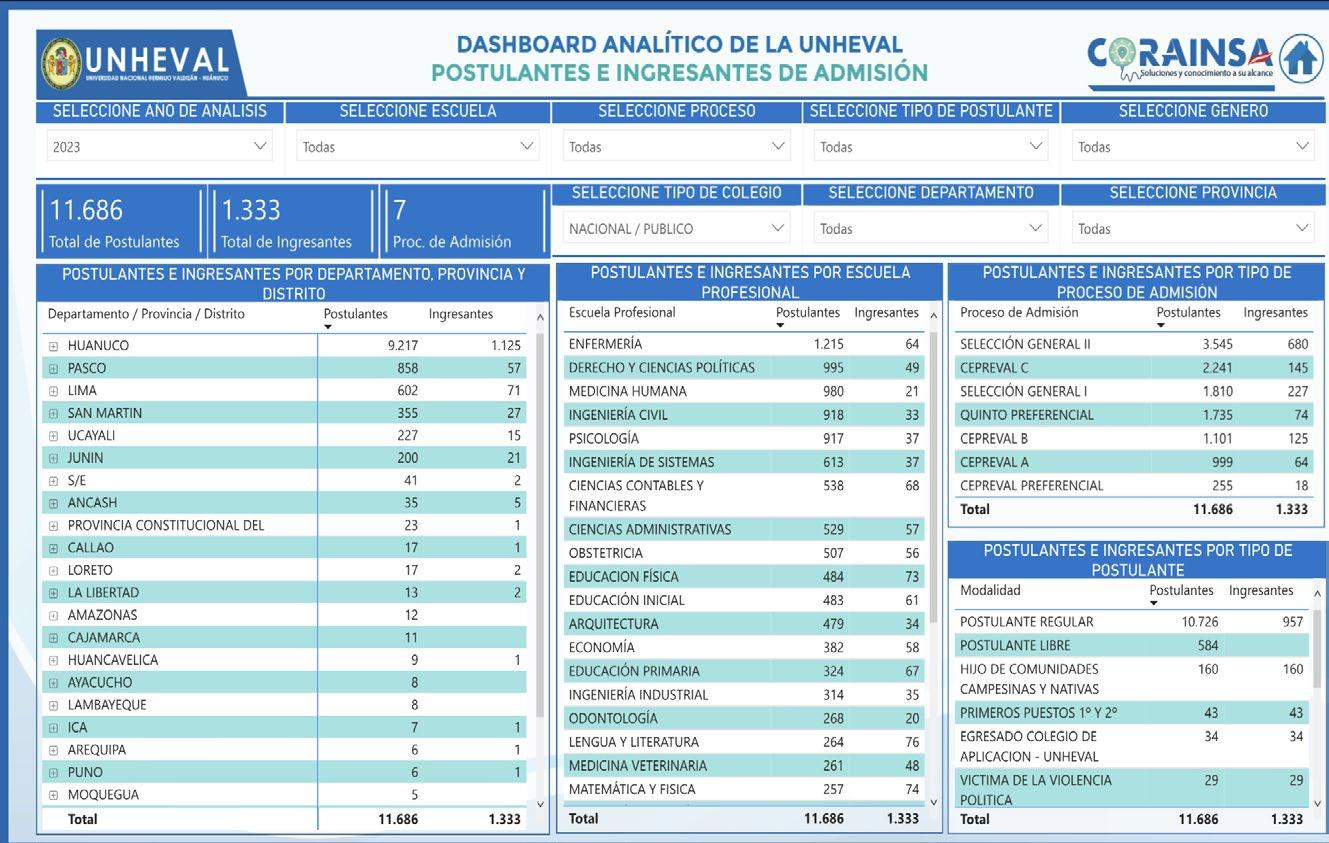Select the VICTIMA DE LA VIOLENCIA POLITICA row
The height and width of the screenshot is (843, 1329).
[1131, 789]
